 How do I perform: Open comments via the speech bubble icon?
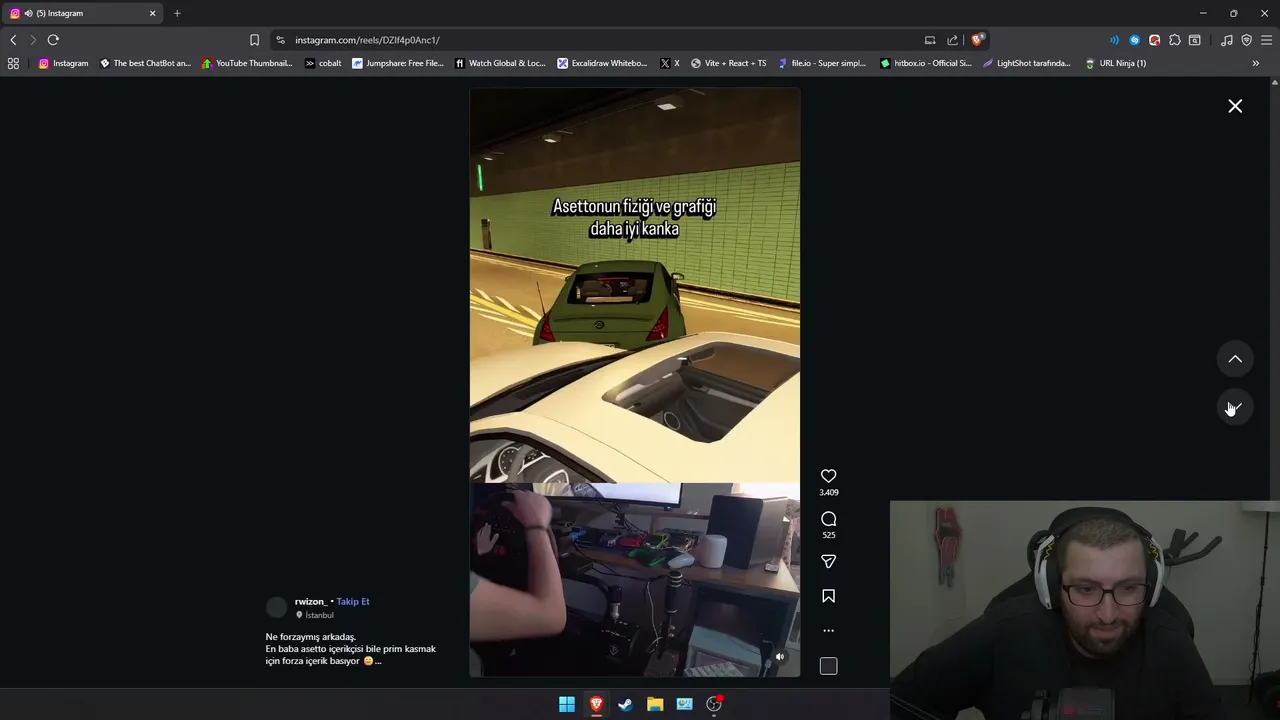828,519
